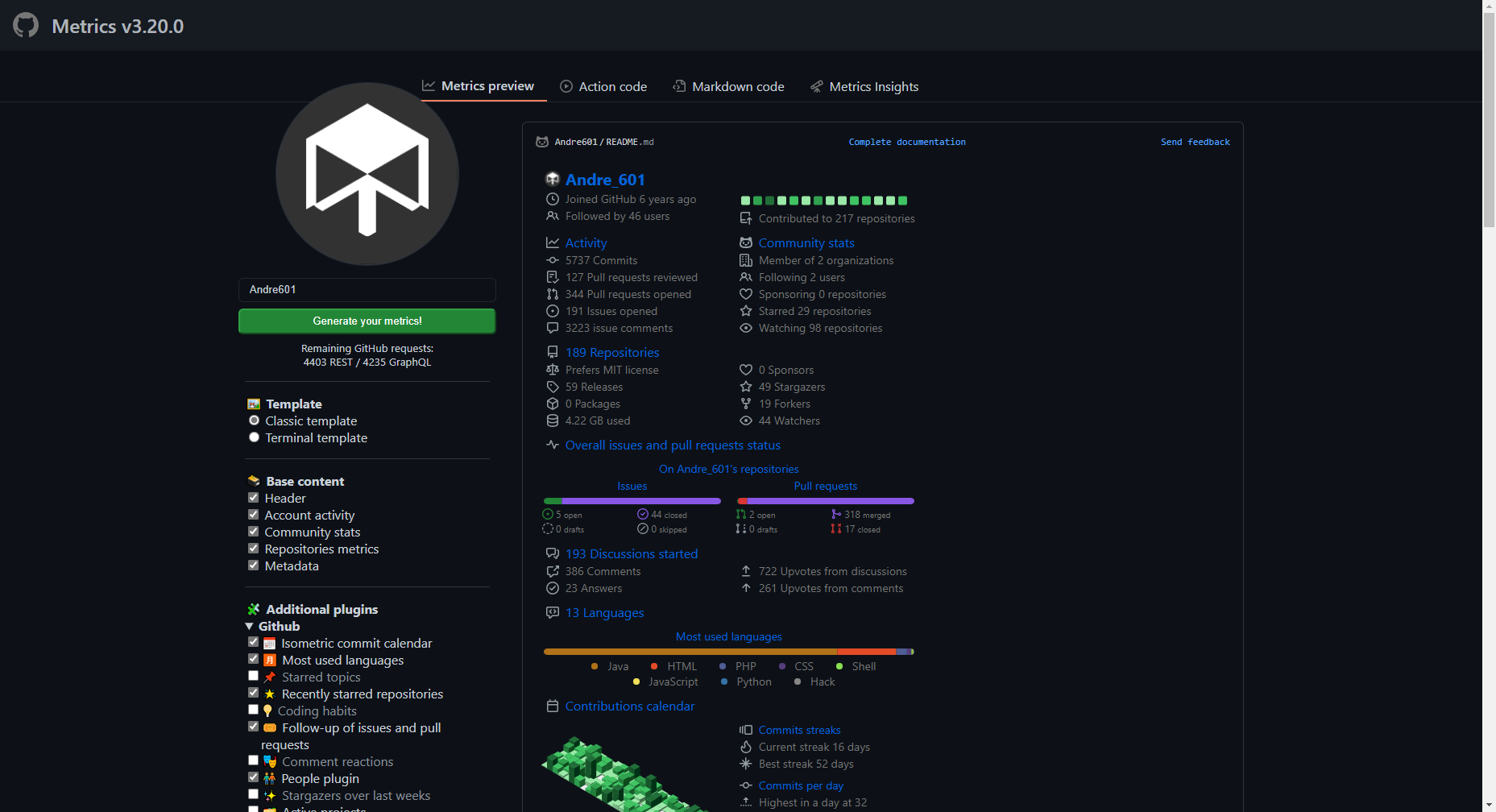Open the Metrics preview tab
1496x812 pixels.
(x=479, y=86)
